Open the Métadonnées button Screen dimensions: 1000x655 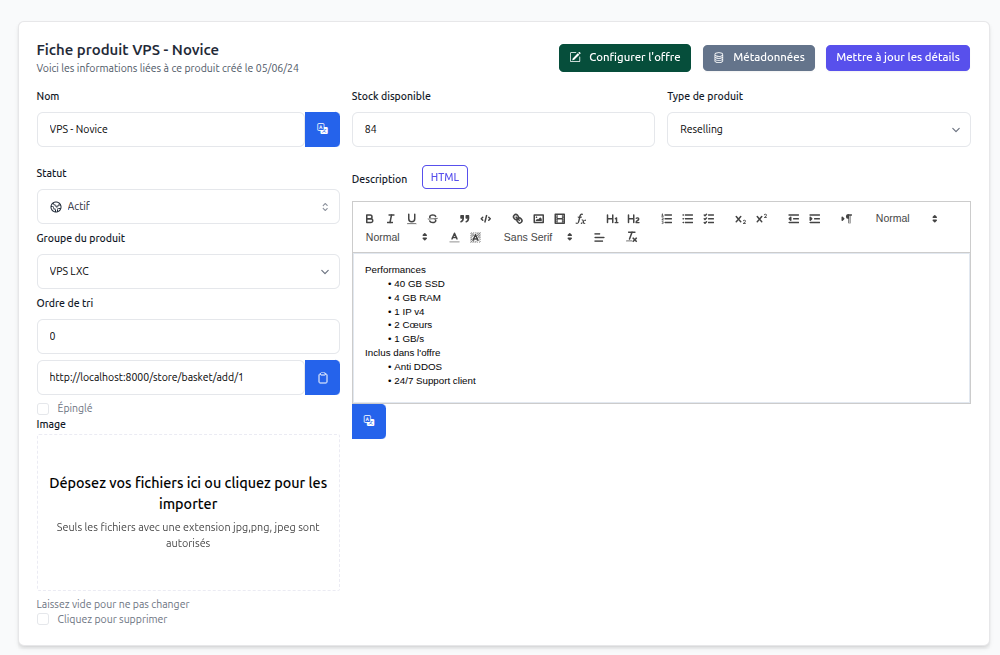tap(759, 58)
